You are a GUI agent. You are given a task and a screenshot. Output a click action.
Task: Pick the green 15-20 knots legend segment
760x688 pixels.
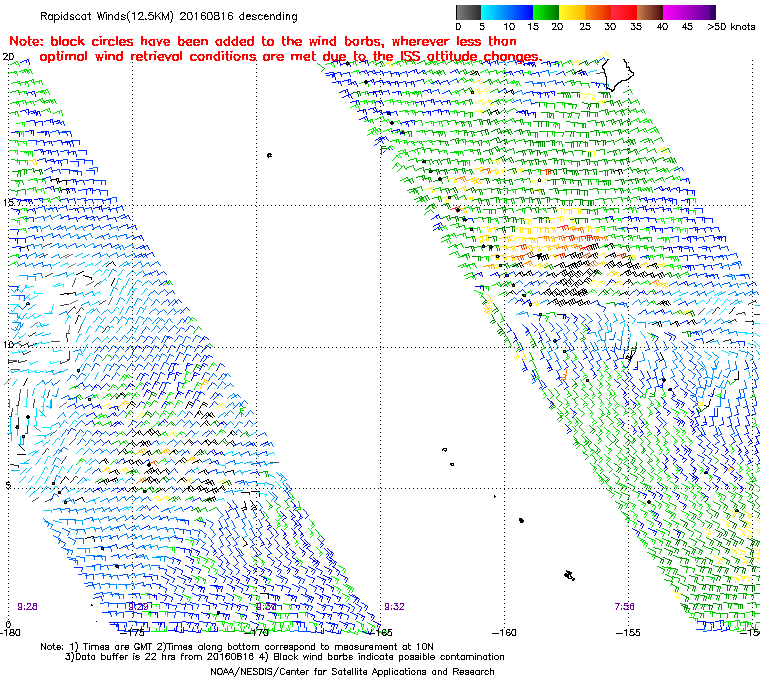tap(546, 12)
